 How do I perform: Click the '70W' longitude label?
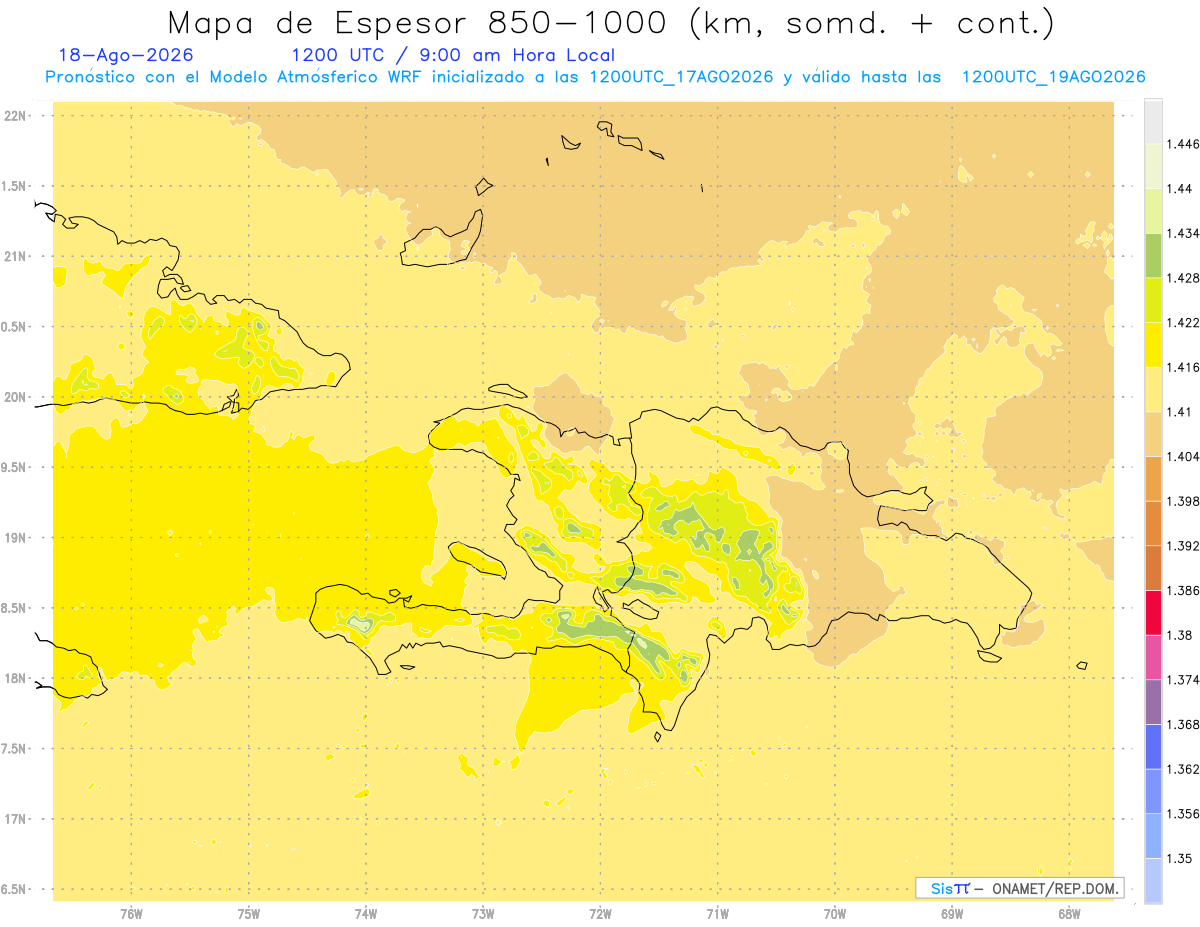pos(835,914)
